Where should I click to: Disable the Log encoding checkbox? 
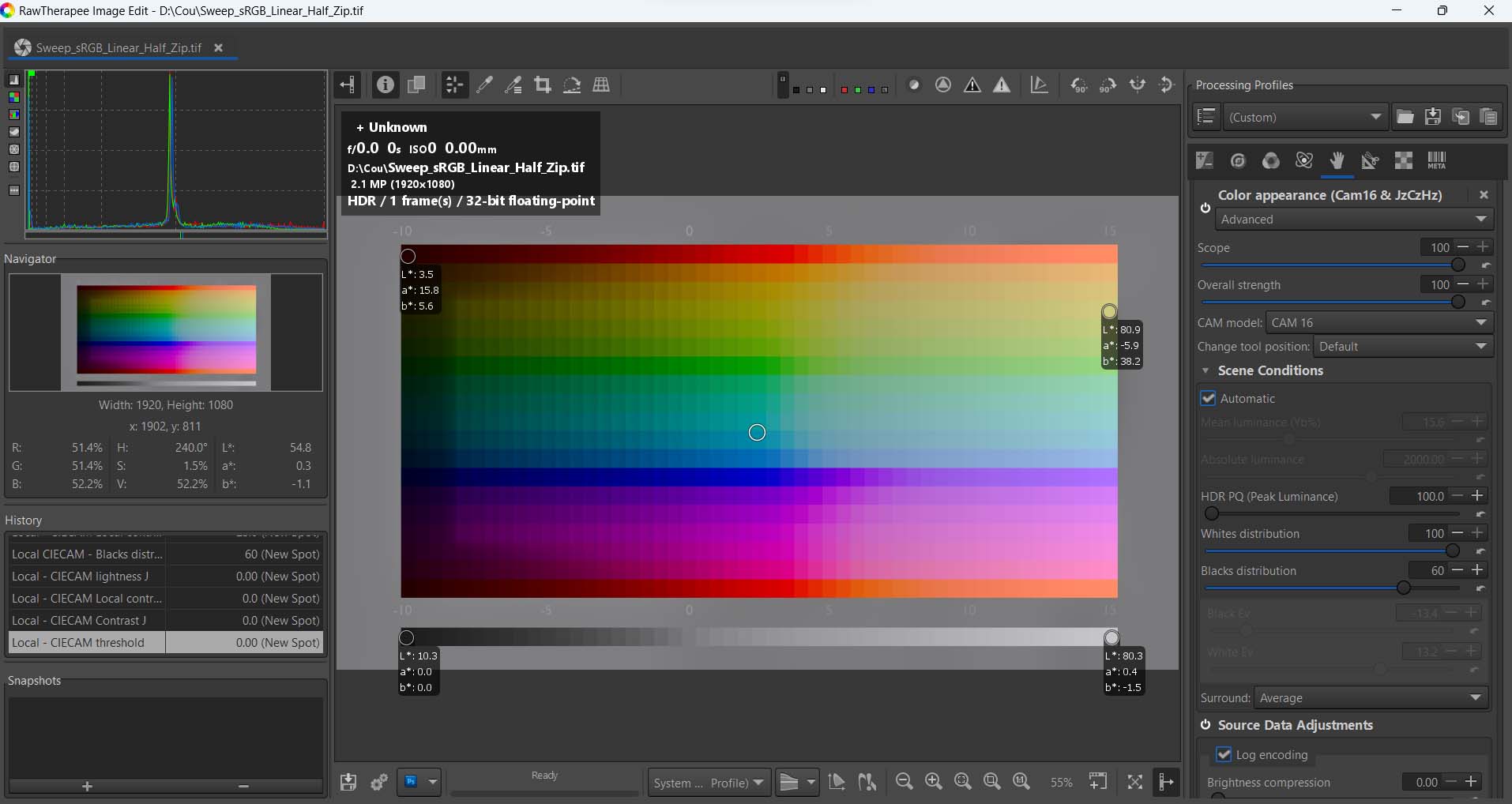point(1225,754)
